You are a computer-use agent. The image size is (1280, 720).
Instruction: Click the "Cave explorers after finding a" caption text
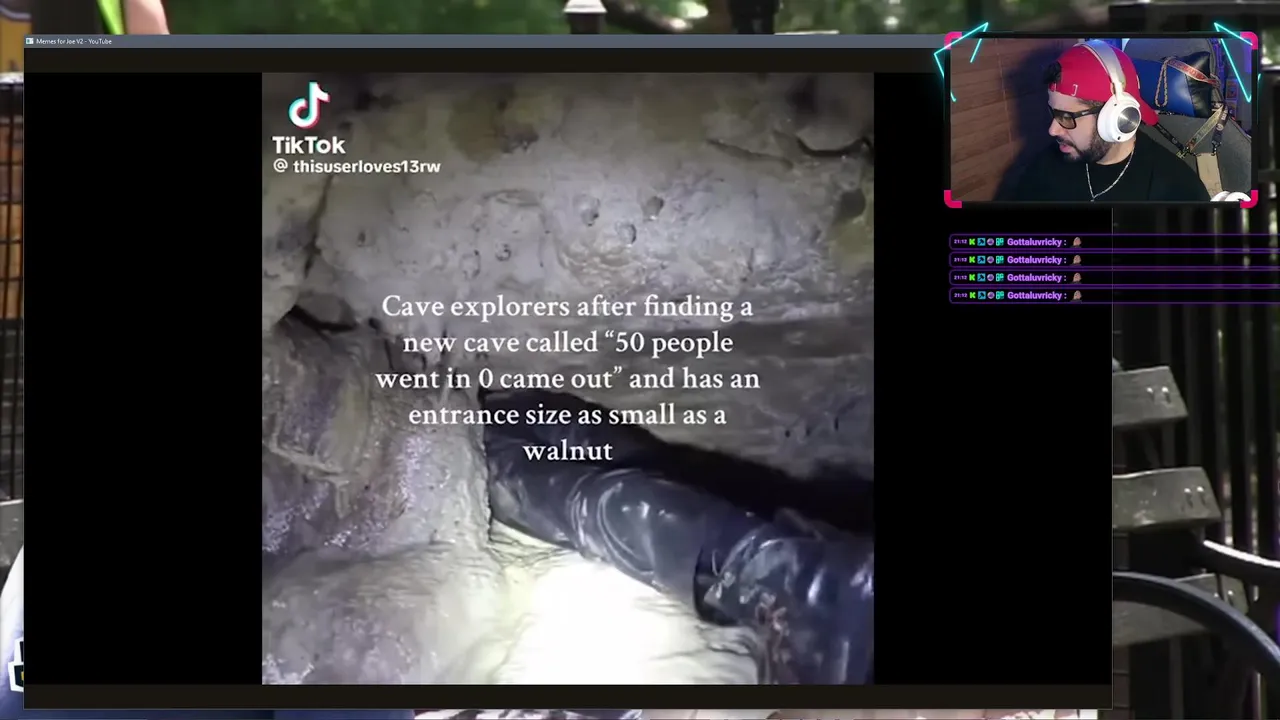click(567, 306)
